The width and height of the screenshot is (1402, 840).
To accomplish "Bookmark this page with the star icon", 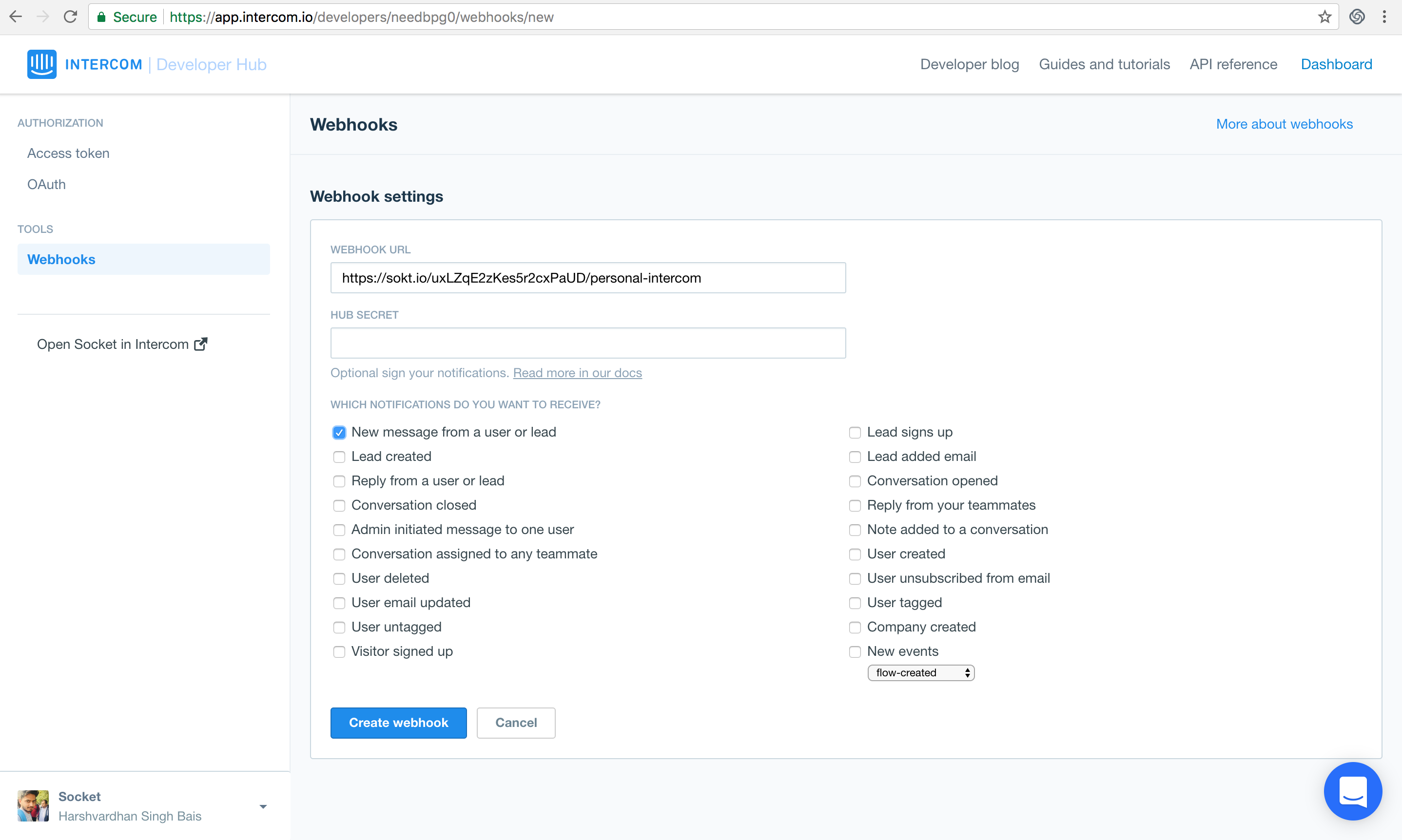I will point(1324,17).
